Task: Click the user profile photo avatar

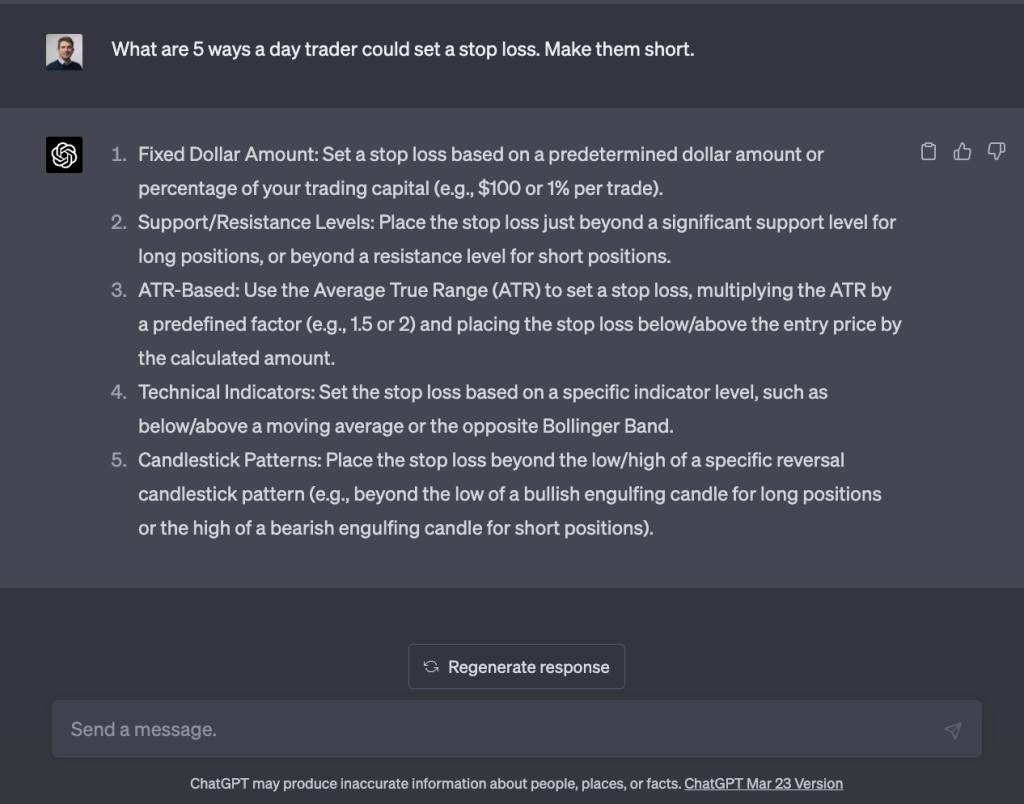Action: tap(64, 52)
